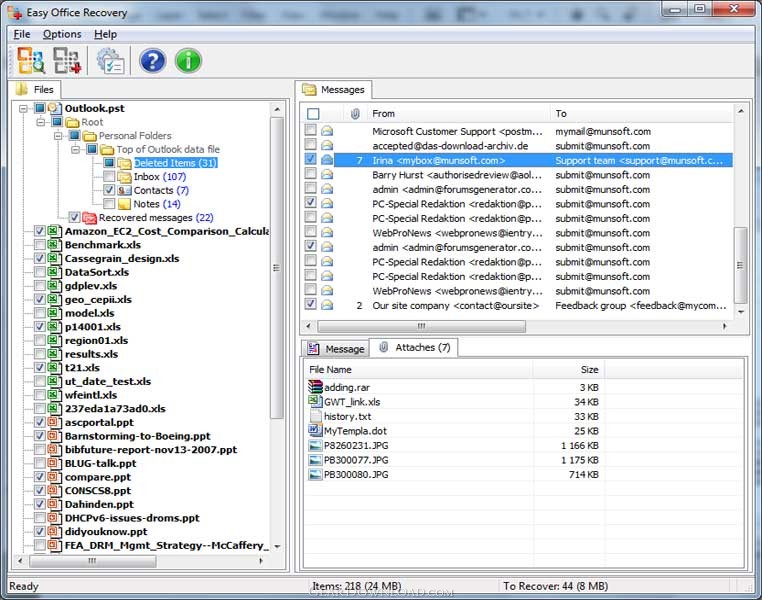Click the PowerPoint icon of compare.ppt
The height and width of the screenshot is (600, 762).
point(54,477)
